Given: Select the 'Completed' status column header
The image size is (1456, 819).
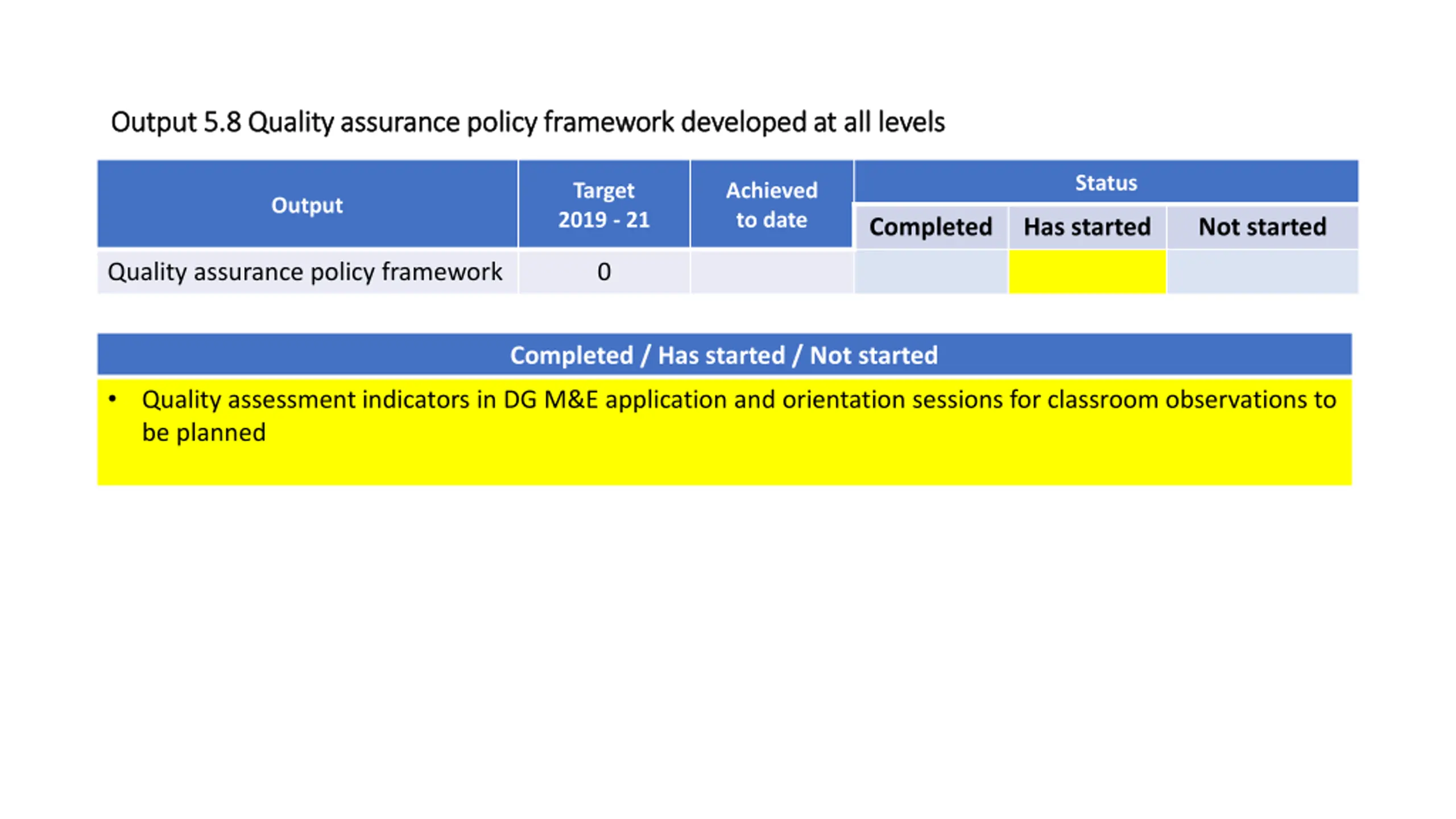Looking at the screenshot, I should [931, 227].
